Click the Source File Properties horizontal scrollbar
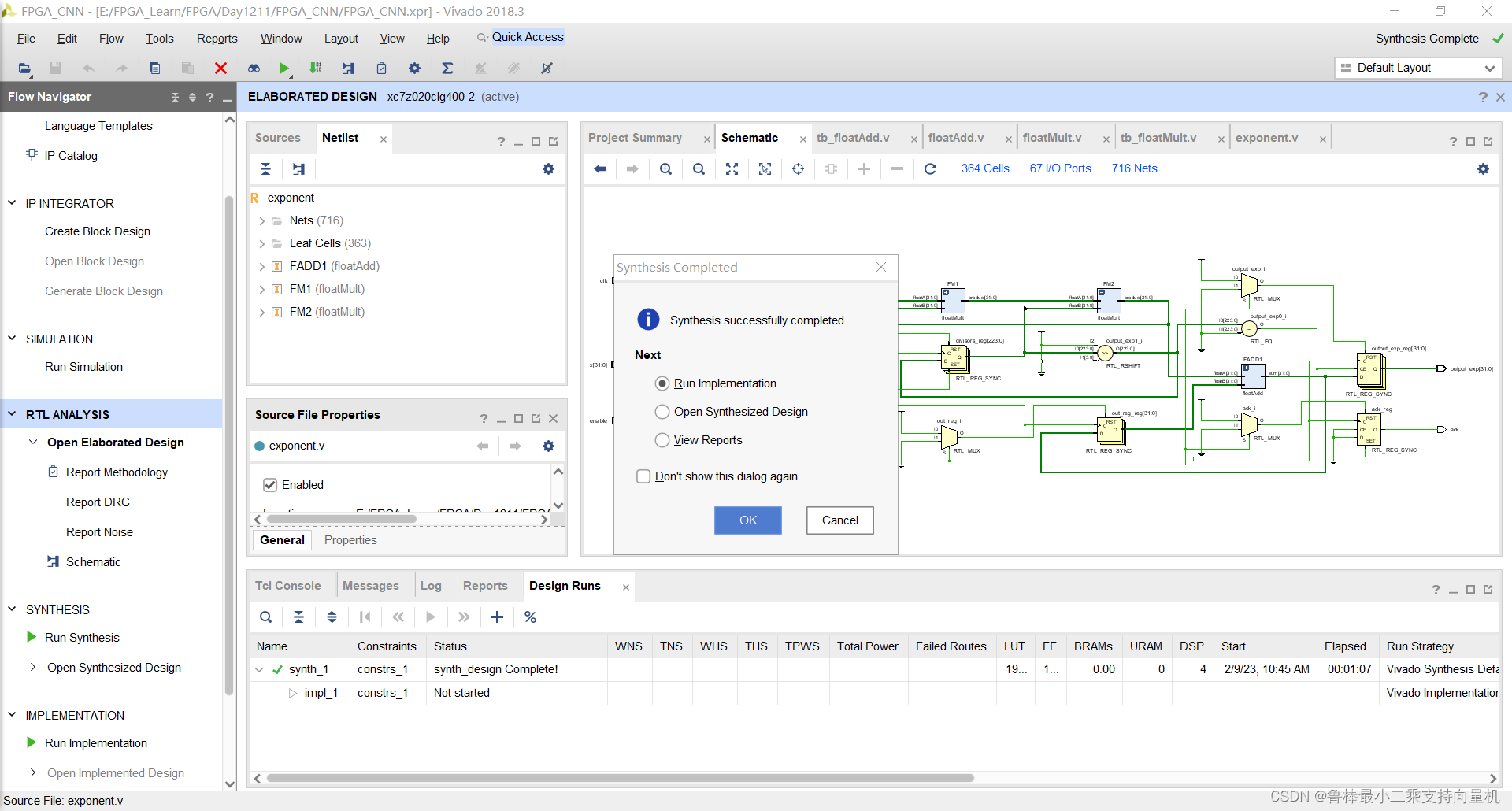 (341, 520)
